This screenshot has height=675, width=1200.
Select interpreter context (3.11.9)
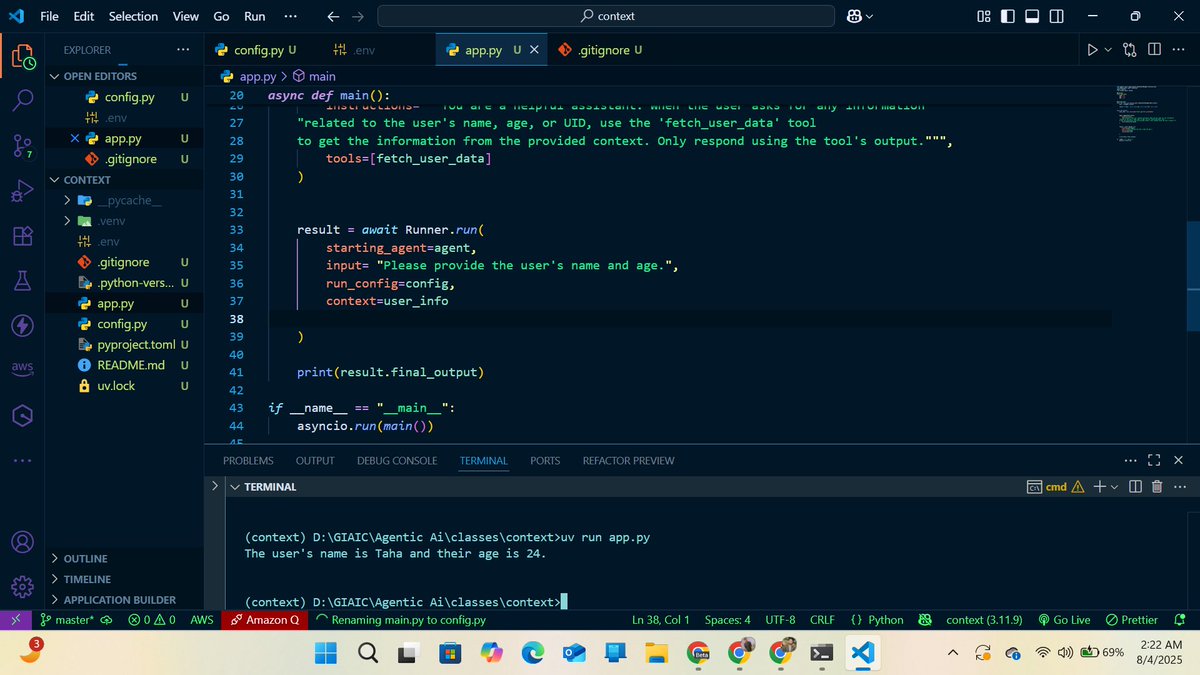(984, 620)
